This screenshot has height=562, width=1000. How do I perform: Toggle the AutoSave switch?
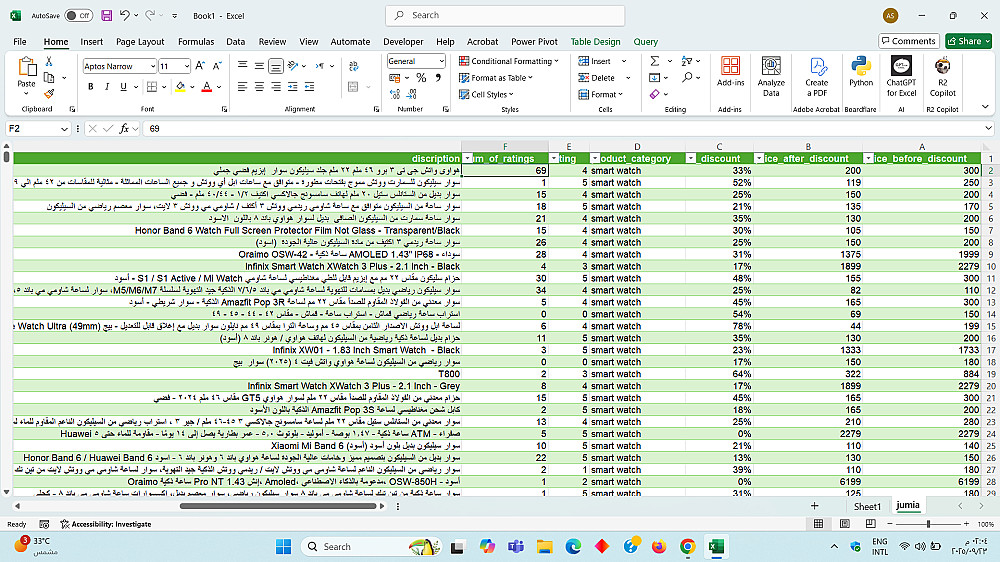click(78, 15)
